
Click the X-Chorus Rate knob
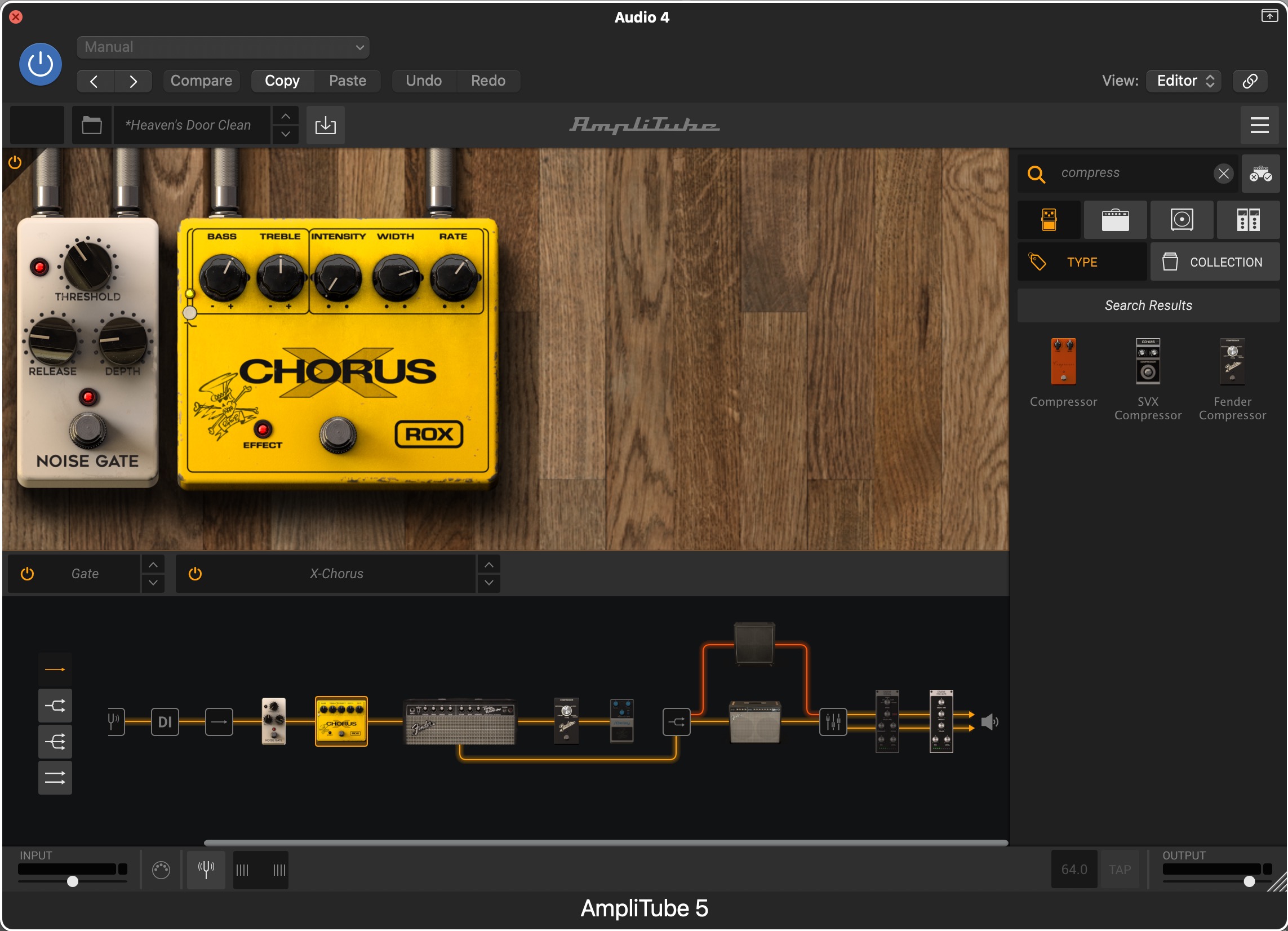tap(454, 278)
